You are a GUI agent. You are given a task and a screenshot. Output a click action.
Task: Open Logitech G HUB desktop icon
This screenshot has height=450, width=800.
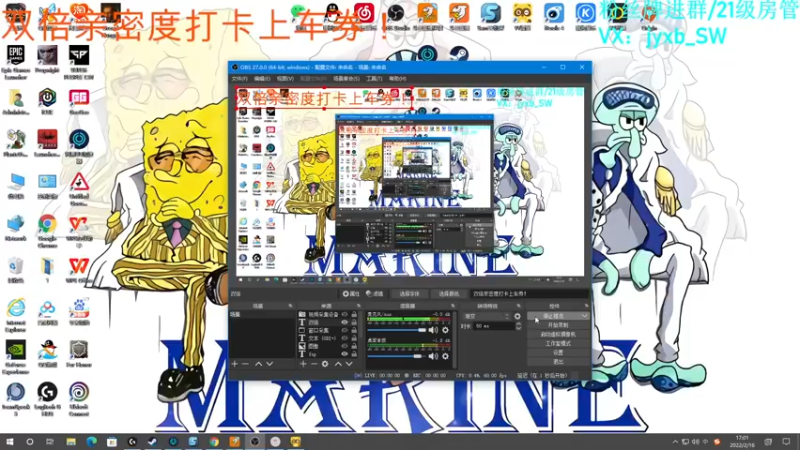47,399
